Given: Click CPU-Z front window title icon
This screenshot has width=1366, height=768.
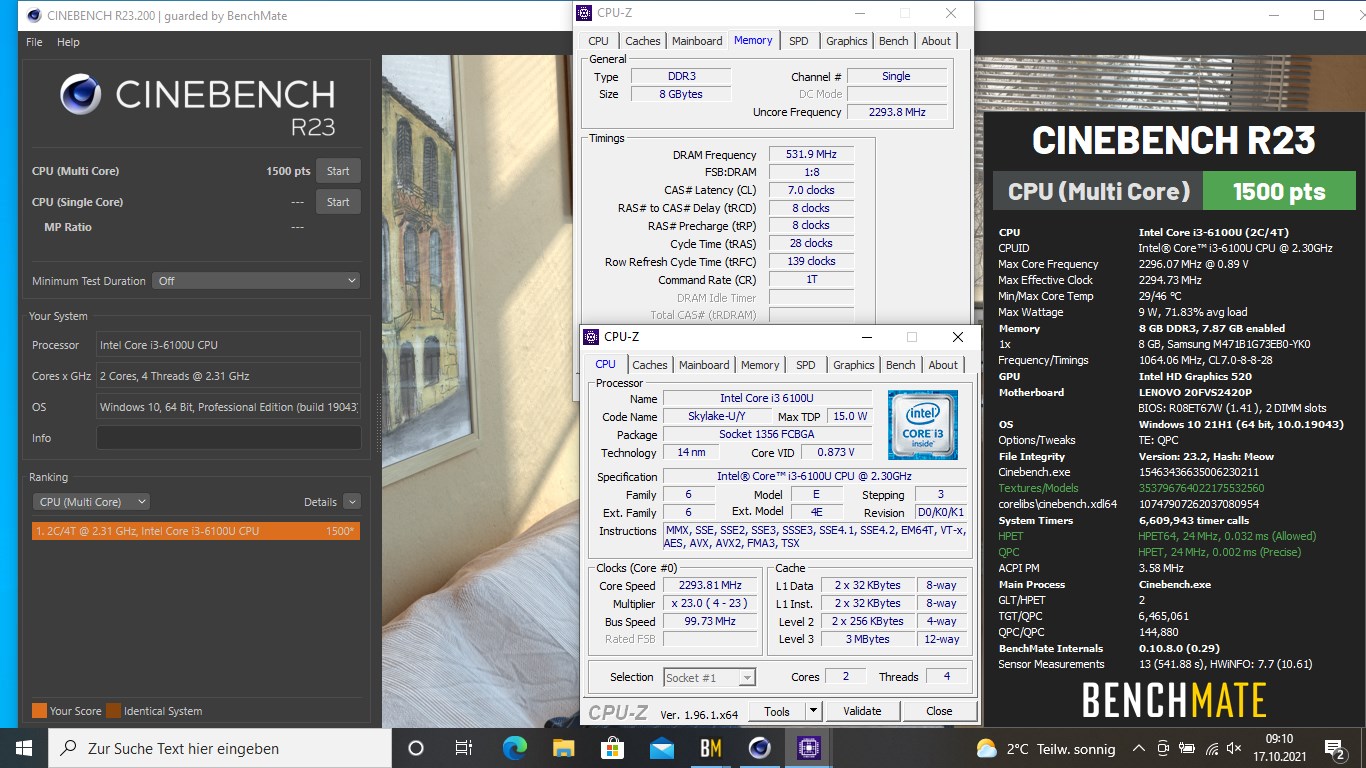Looking at the screenshot, I should pyautogui.click(x=591, y=337).
